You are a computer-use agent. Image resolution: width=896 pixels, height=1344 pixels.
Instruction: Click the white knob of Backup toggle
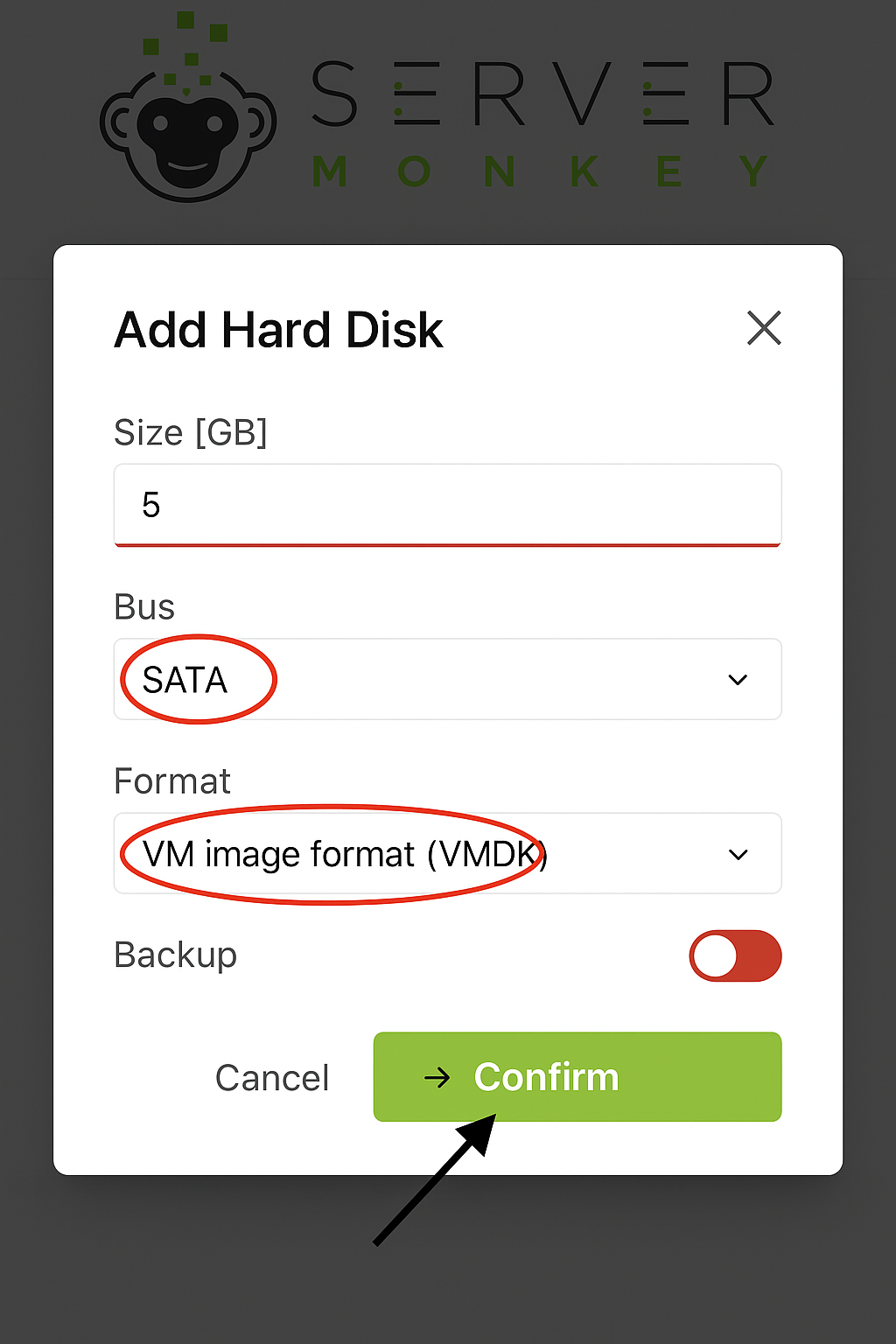click(716, 955)
